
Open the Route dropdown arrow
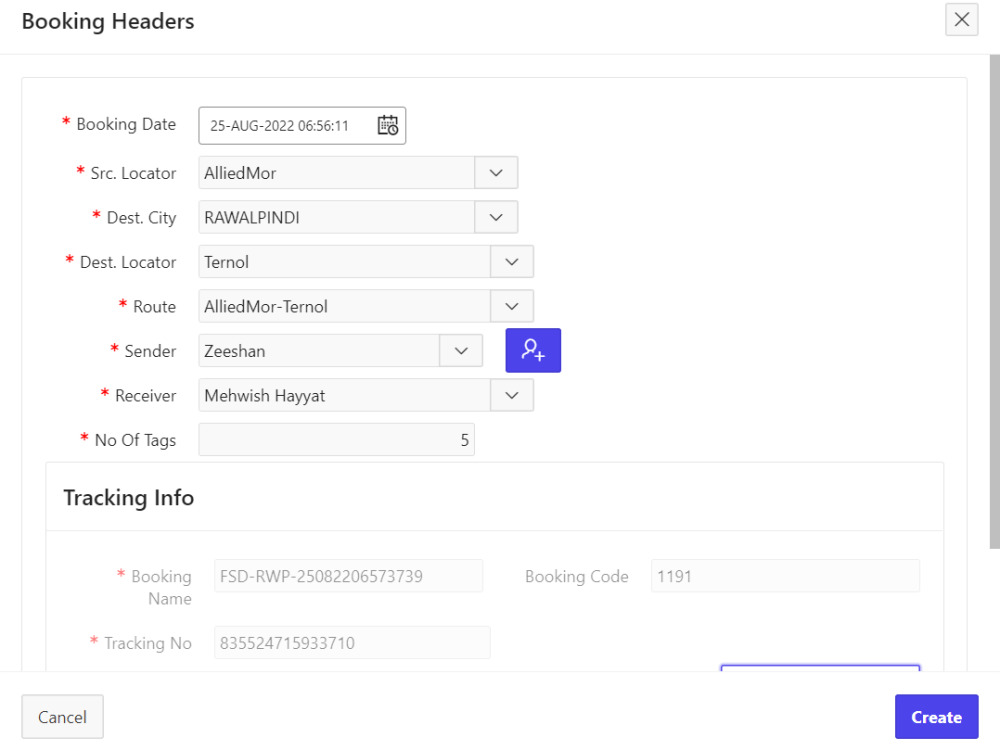(511, 307)
